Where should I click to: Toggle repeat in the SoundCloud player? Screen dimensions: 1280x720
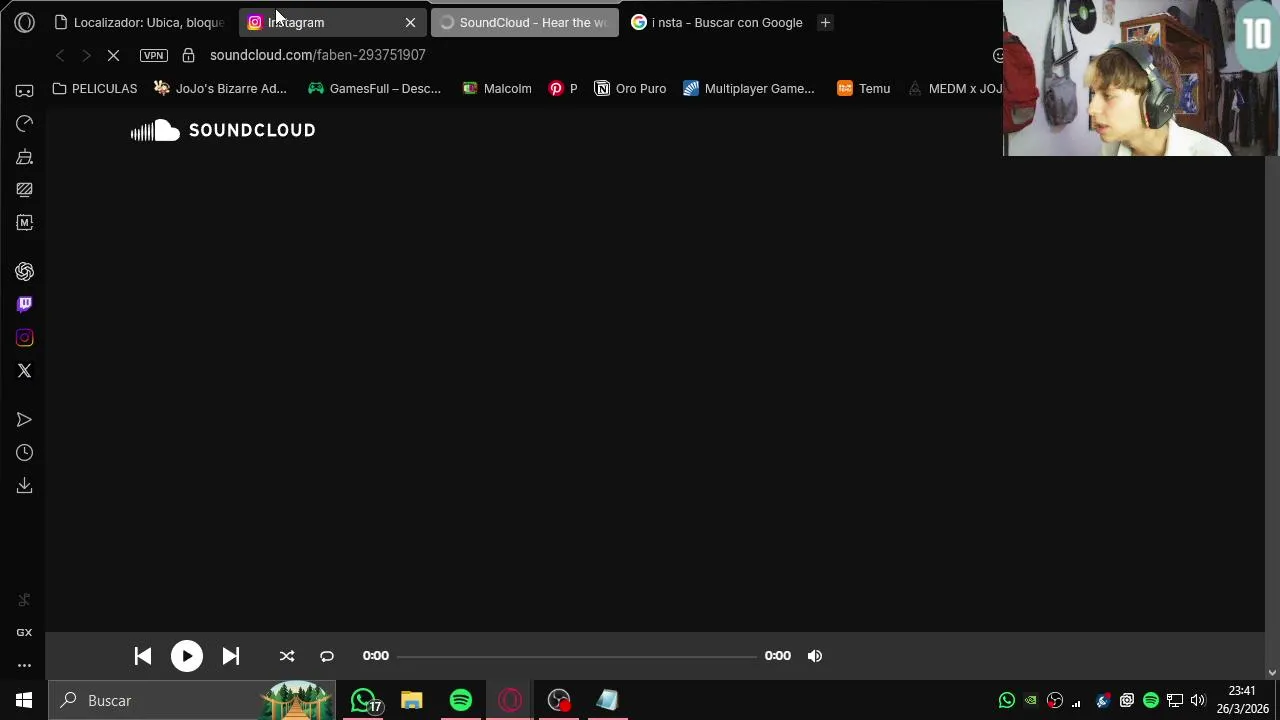coord(327,656)
